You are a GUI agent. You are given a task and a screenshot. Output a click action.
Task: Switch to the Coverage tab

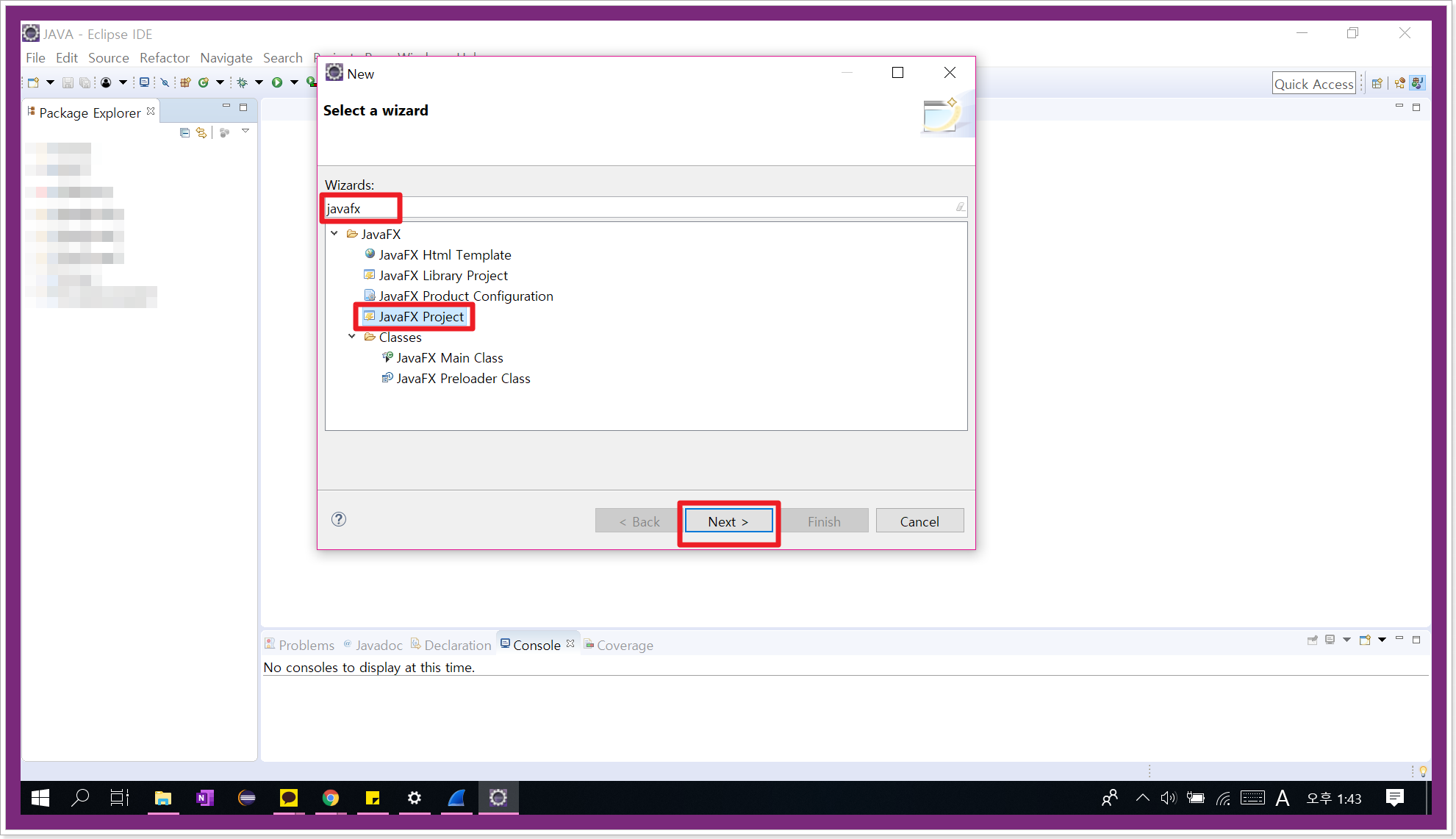618,645
